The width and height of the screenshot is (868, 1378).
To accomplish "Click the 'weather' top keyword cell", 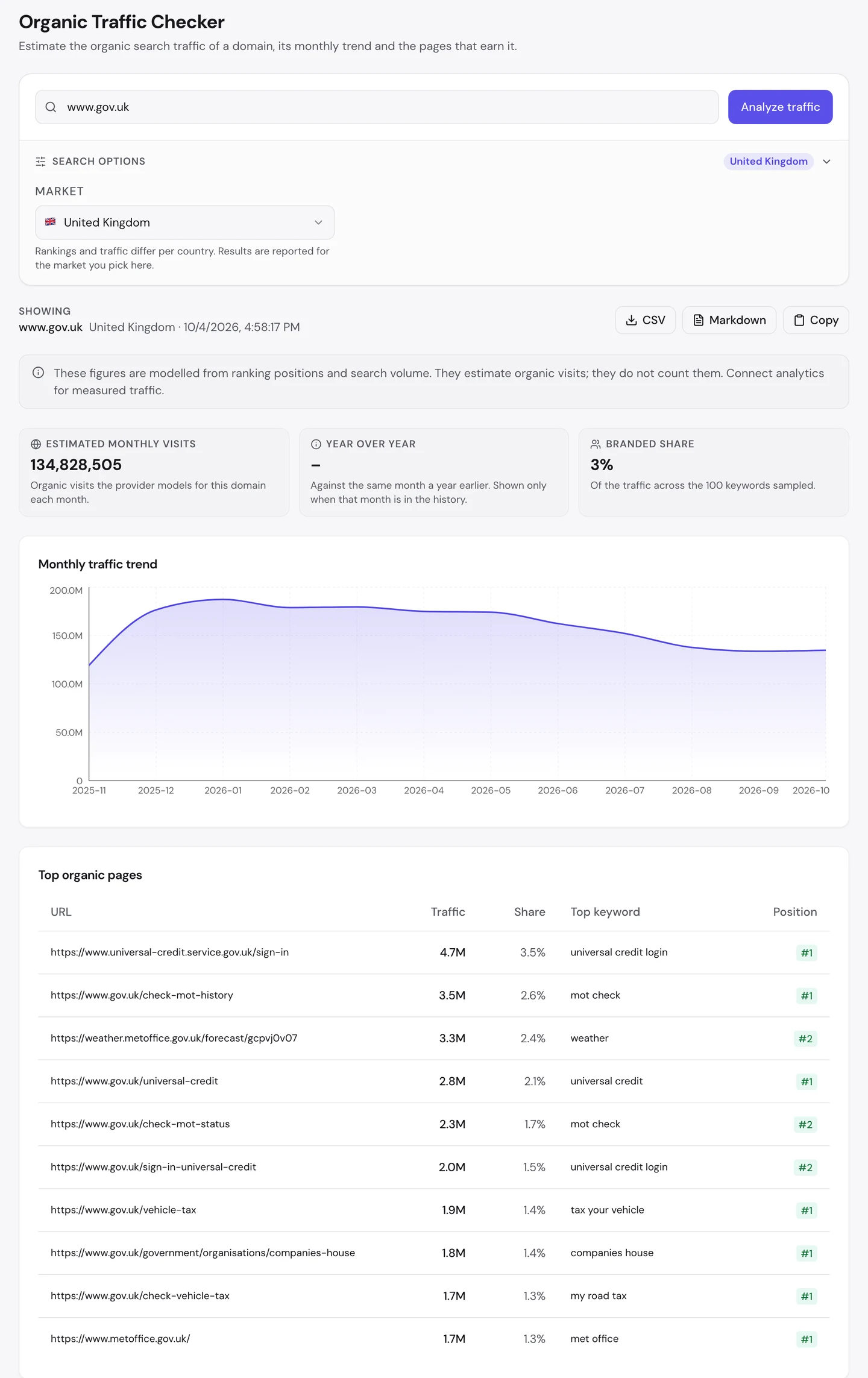I will click(590, 1038).
